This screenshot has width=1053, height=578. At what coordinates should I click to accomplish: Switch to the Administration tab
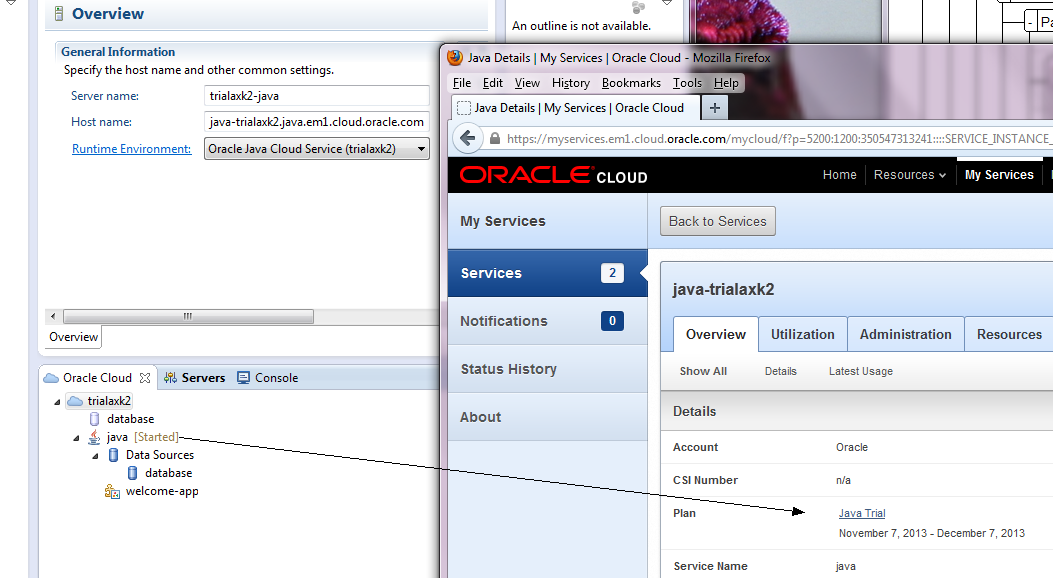tap(905, 334)
